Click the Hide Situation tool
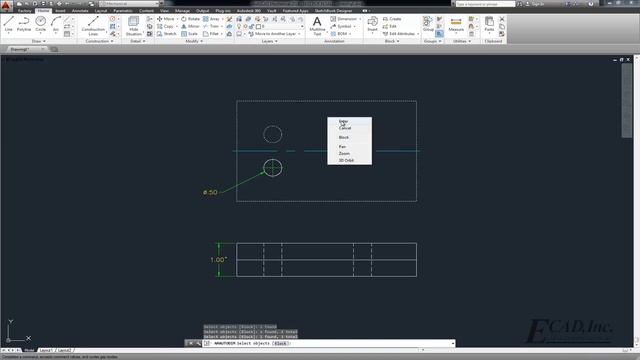 133,26
